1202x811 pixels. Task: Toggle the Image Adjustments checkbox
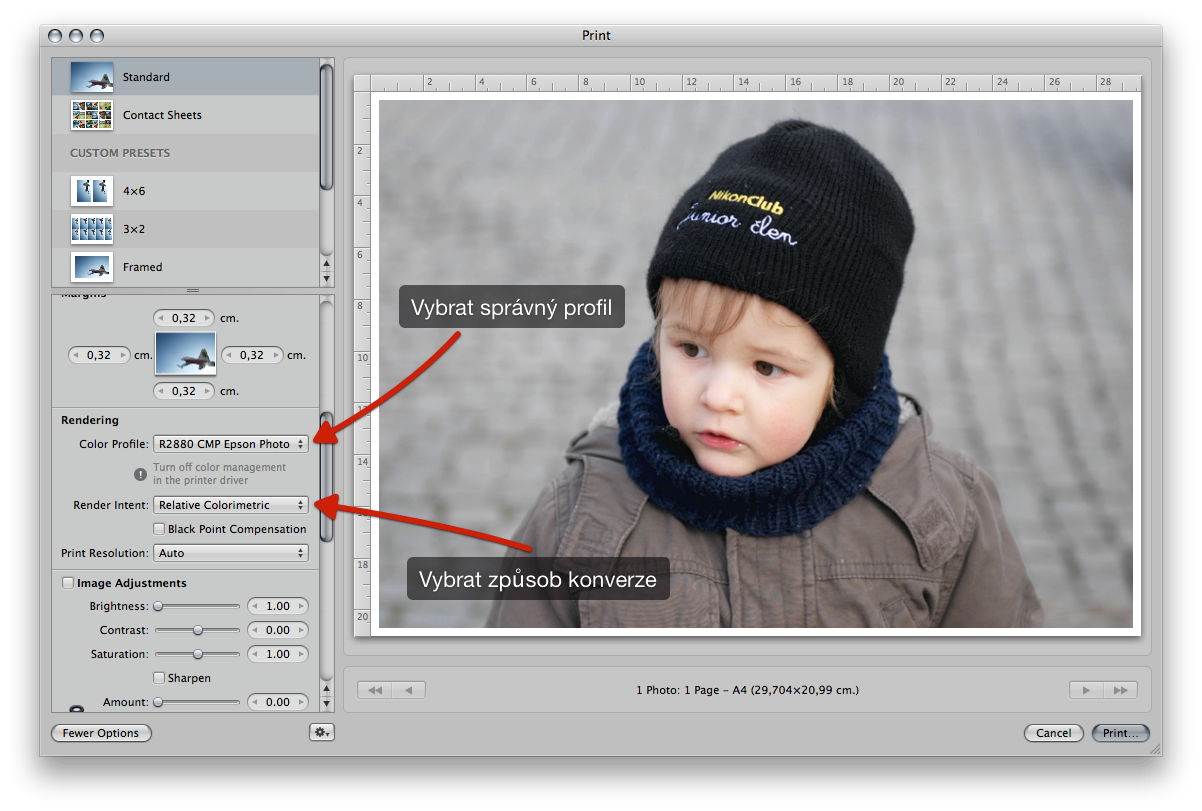pos(68,583)
